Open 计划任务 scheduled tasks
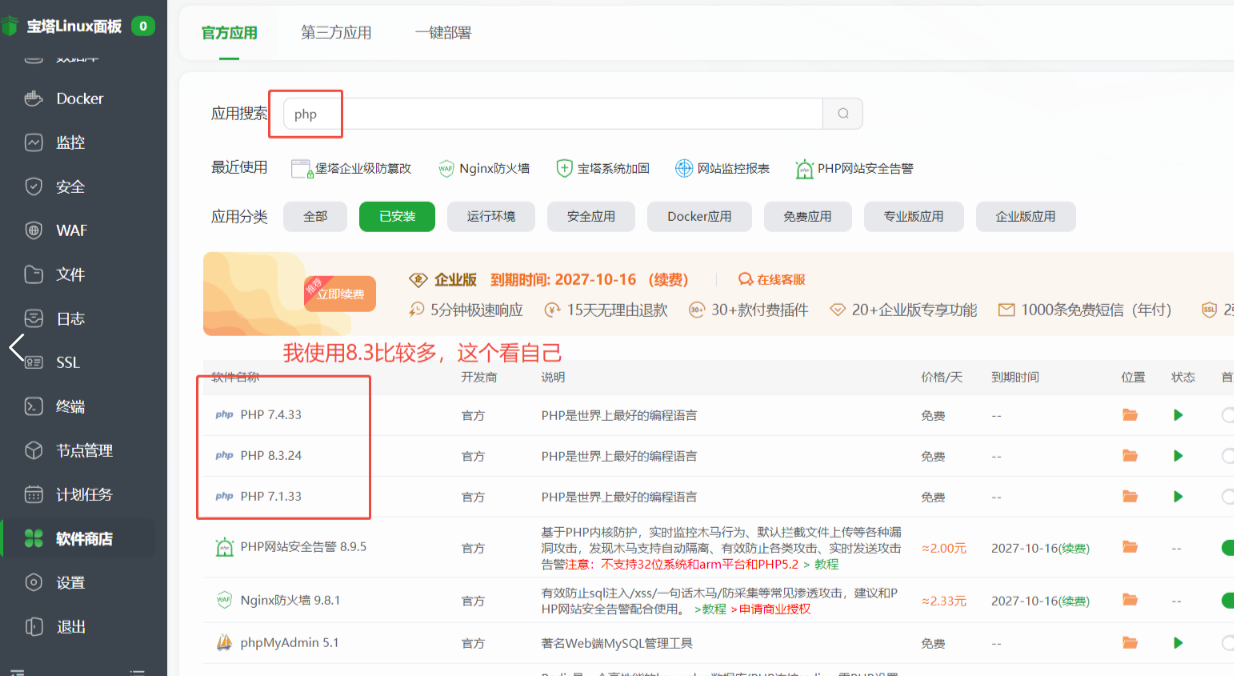The image size is (1234, 676). 84,494
